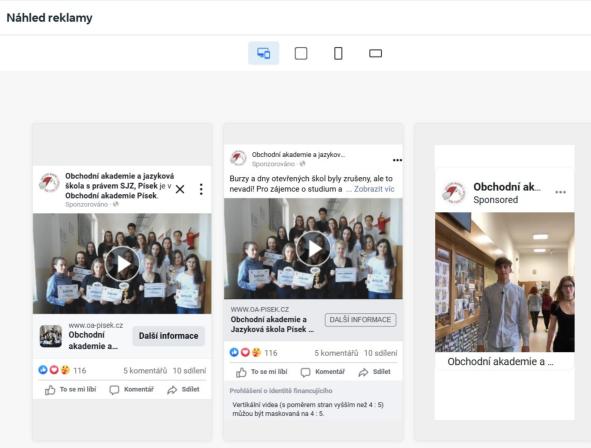Image resolution: width=591 pixels, height=448 pixels.
Task: Click the hallway image in the Sponsored ad preview
Action: [505, 282]
